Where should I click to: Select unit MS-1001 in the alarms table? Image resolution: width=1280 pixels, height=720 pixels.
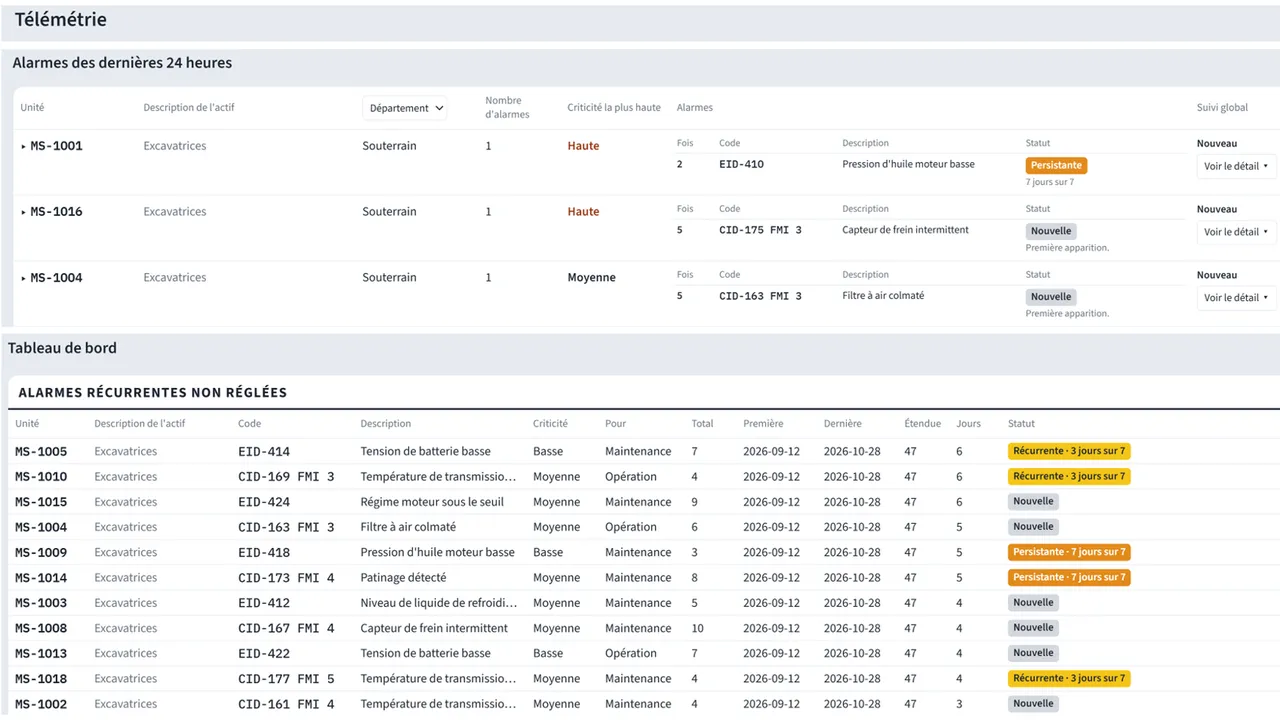point(56,146)
